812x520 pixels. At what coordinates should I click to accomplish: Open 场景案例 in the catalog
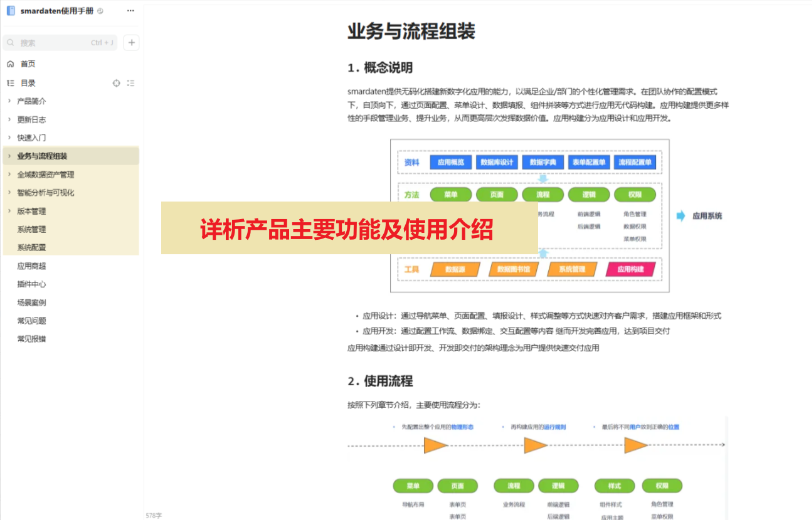point(32,302)
